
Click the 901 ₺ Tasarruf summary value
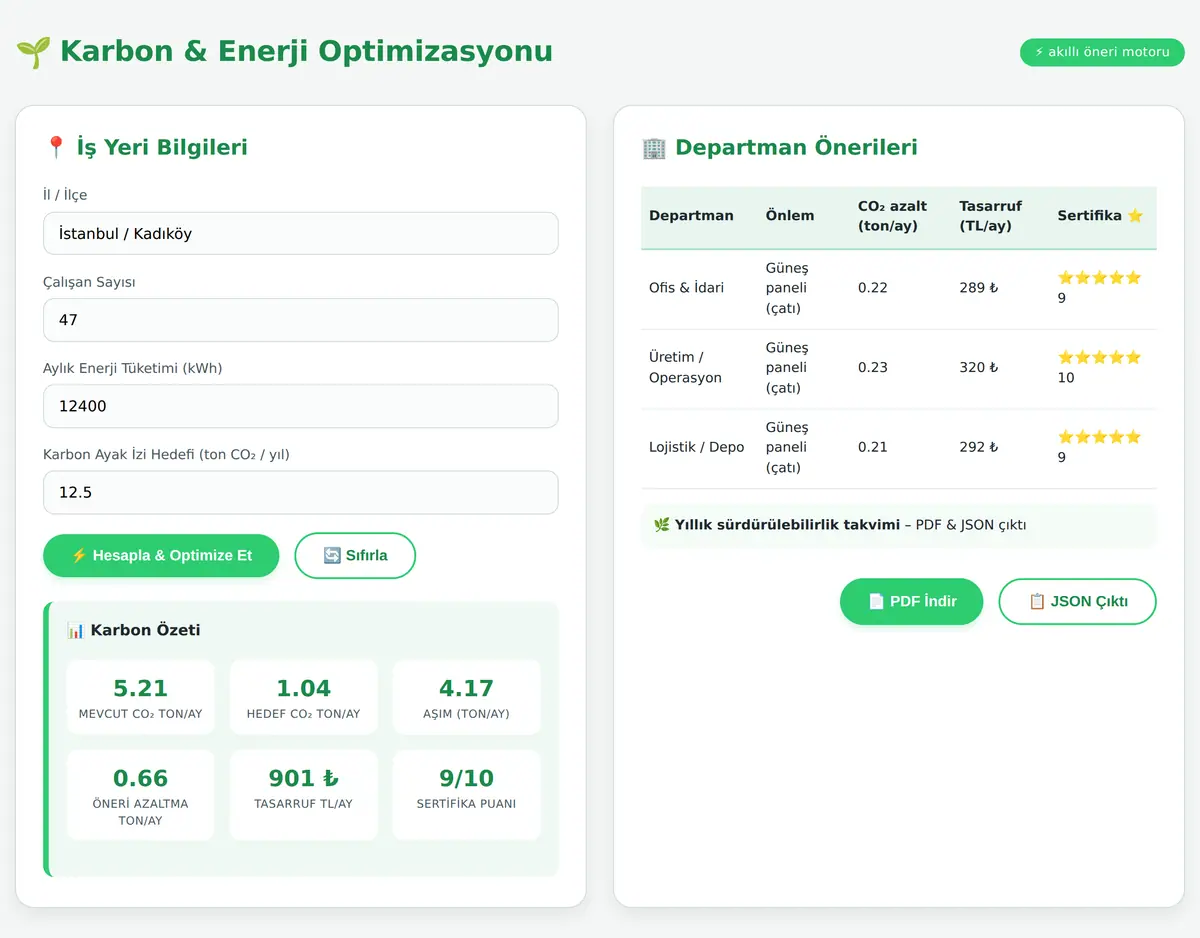point(303,778)
